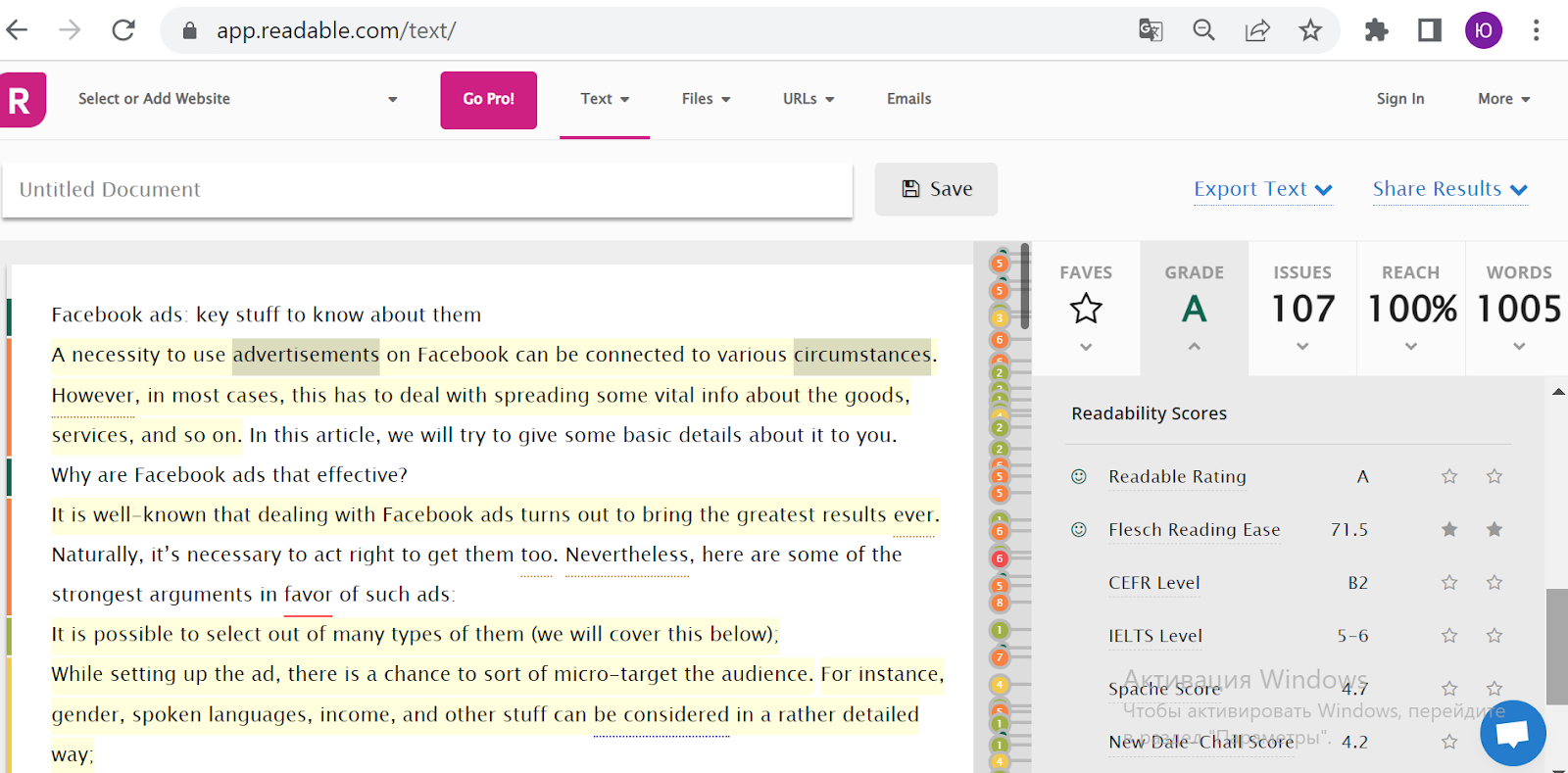Click Sign In
Image resolution: width=1568 pixels, height=773 pixels.
(1400, 99)
